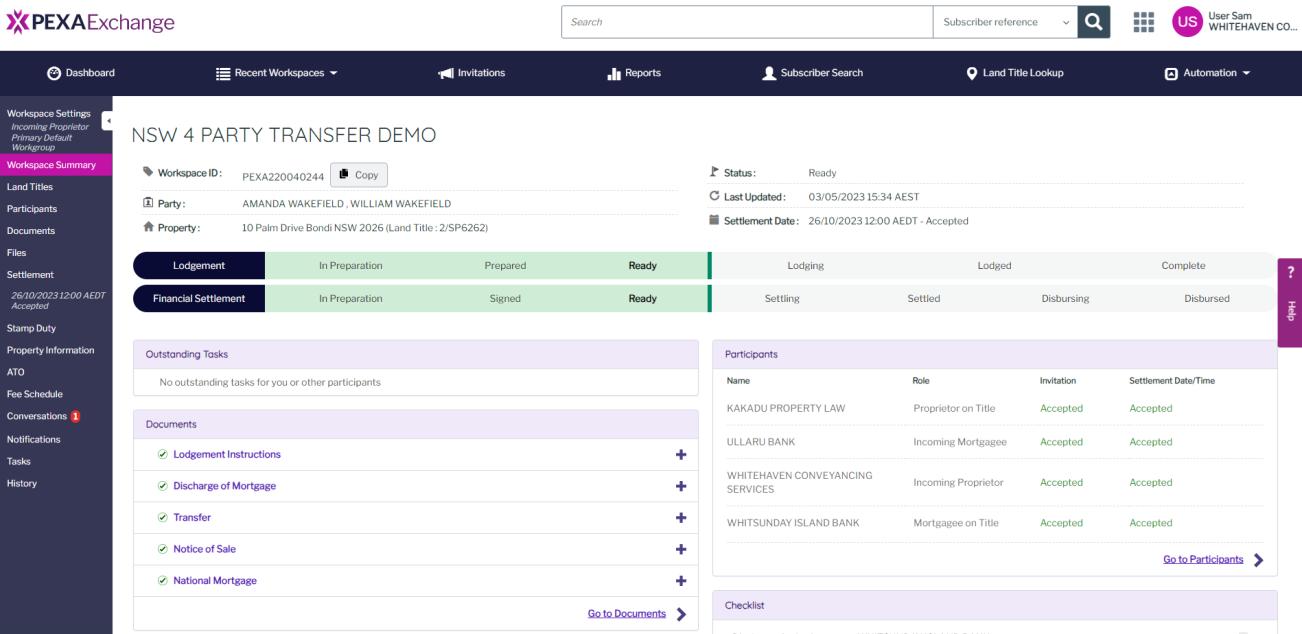This screenshot has width=1302, height=634.
Task: Expand the Transfer document plus icon
Action: pyautogui.click(x=681, y=517)
